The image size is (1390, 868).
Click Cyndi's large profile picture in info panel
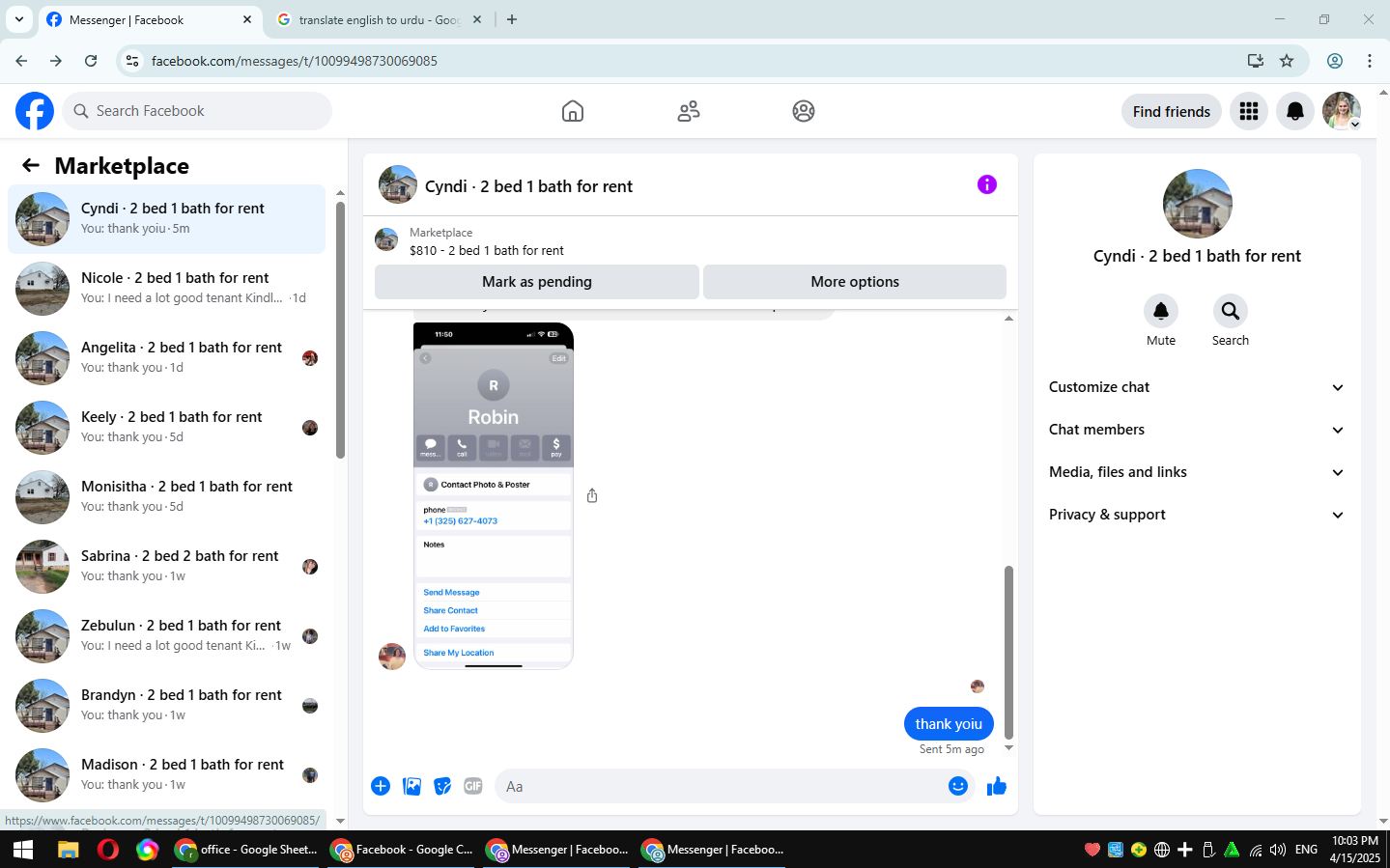tap(1198, 204)
